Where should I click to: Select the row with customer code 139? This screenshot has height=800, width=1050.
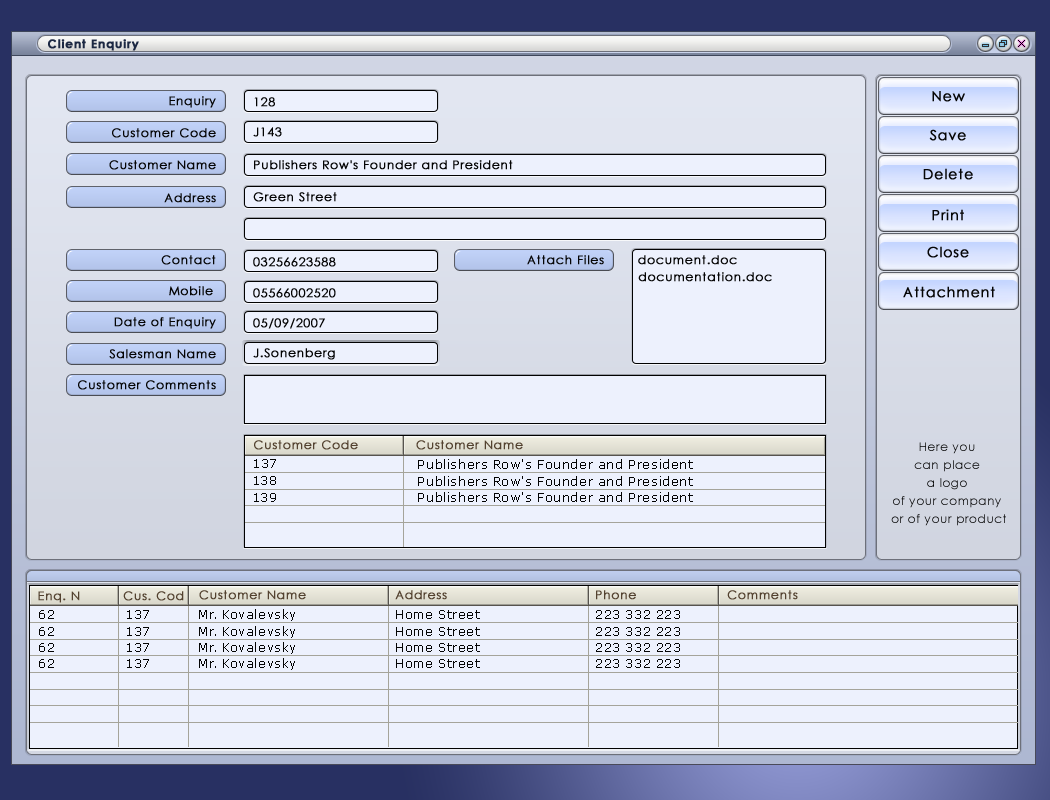[320, 497]
